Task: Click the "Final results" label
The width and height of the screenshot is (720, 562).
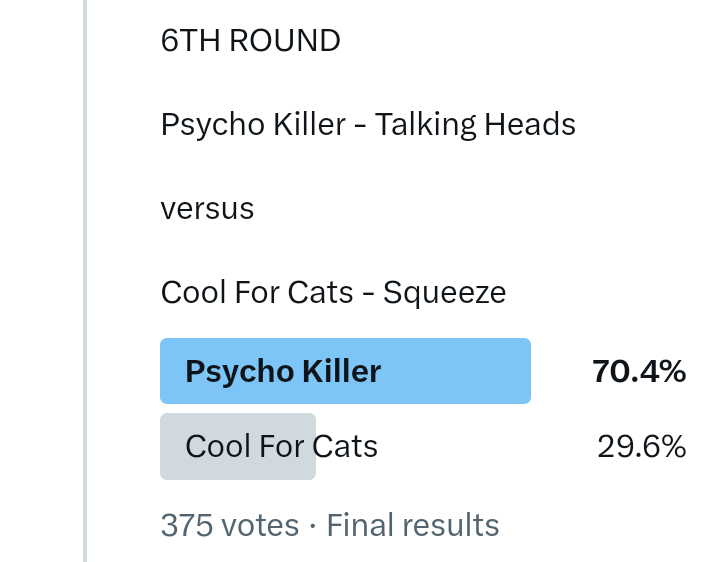Action: point(413,525)
